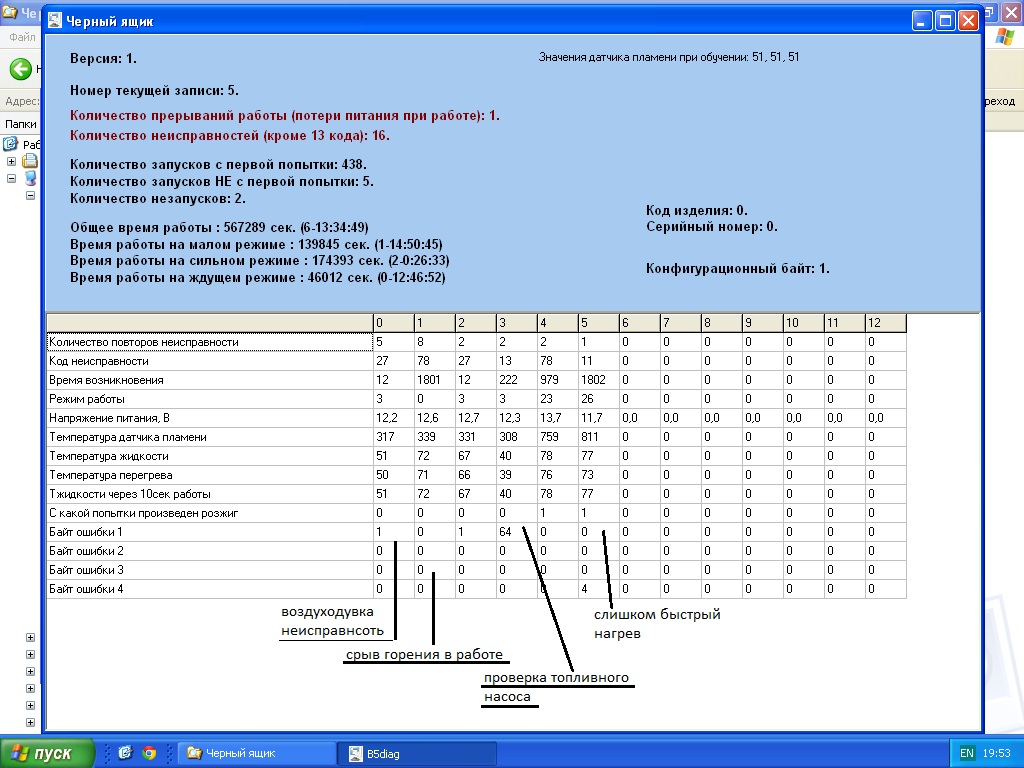Select row label Байт ошибки 4

(210, 588)
